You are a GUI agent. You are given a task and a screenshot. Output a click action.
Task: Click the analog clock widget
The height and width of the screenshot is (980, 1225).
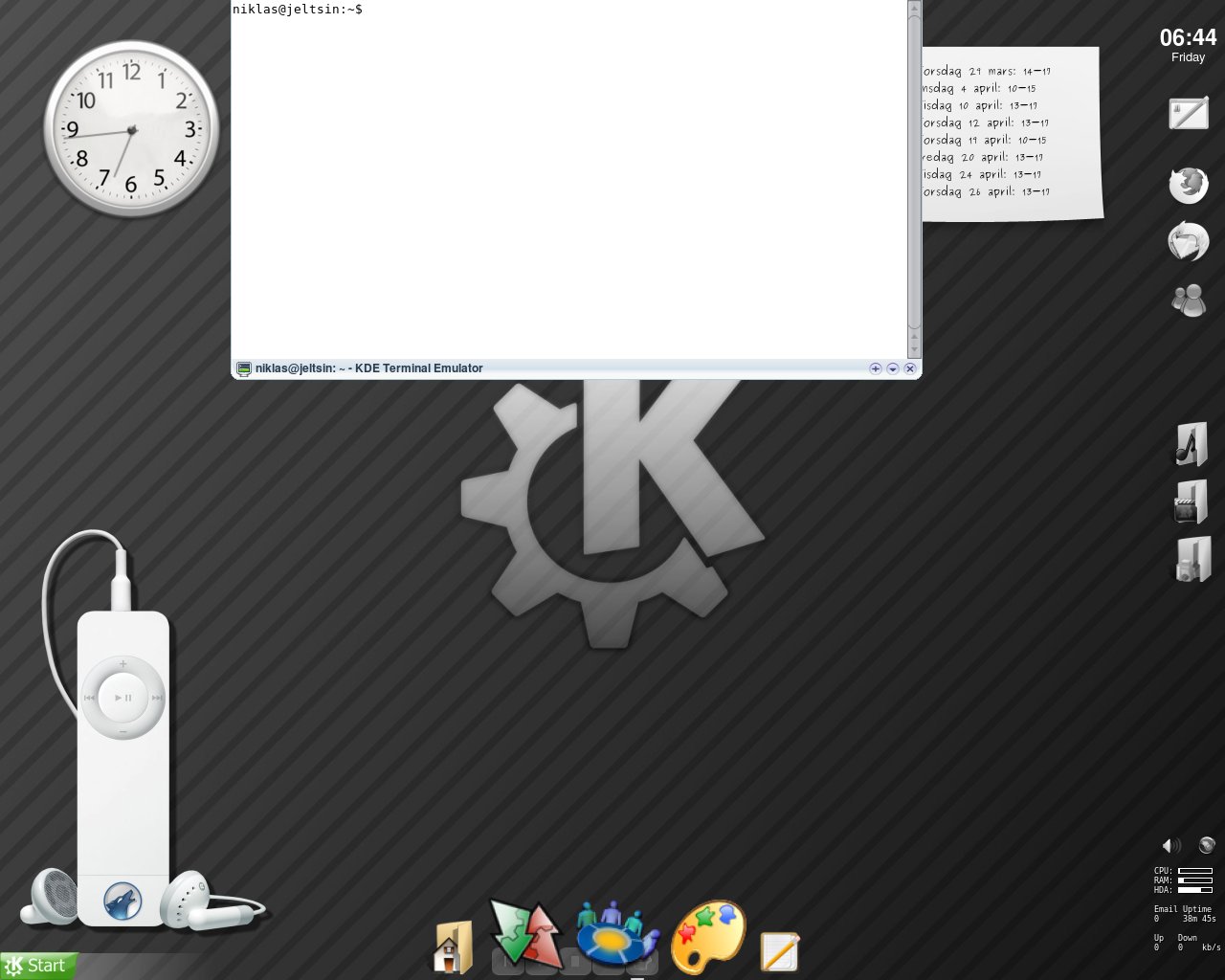131,128
